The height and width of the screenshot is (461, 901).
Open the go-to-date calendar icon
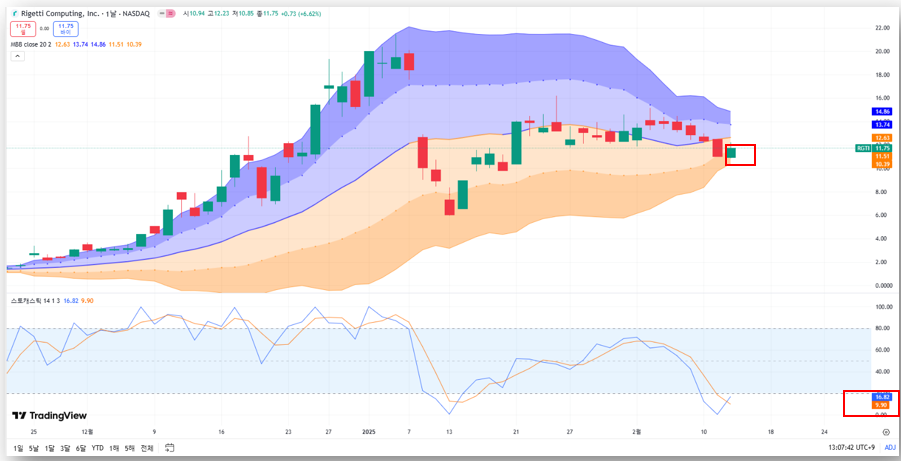[170, 448]
